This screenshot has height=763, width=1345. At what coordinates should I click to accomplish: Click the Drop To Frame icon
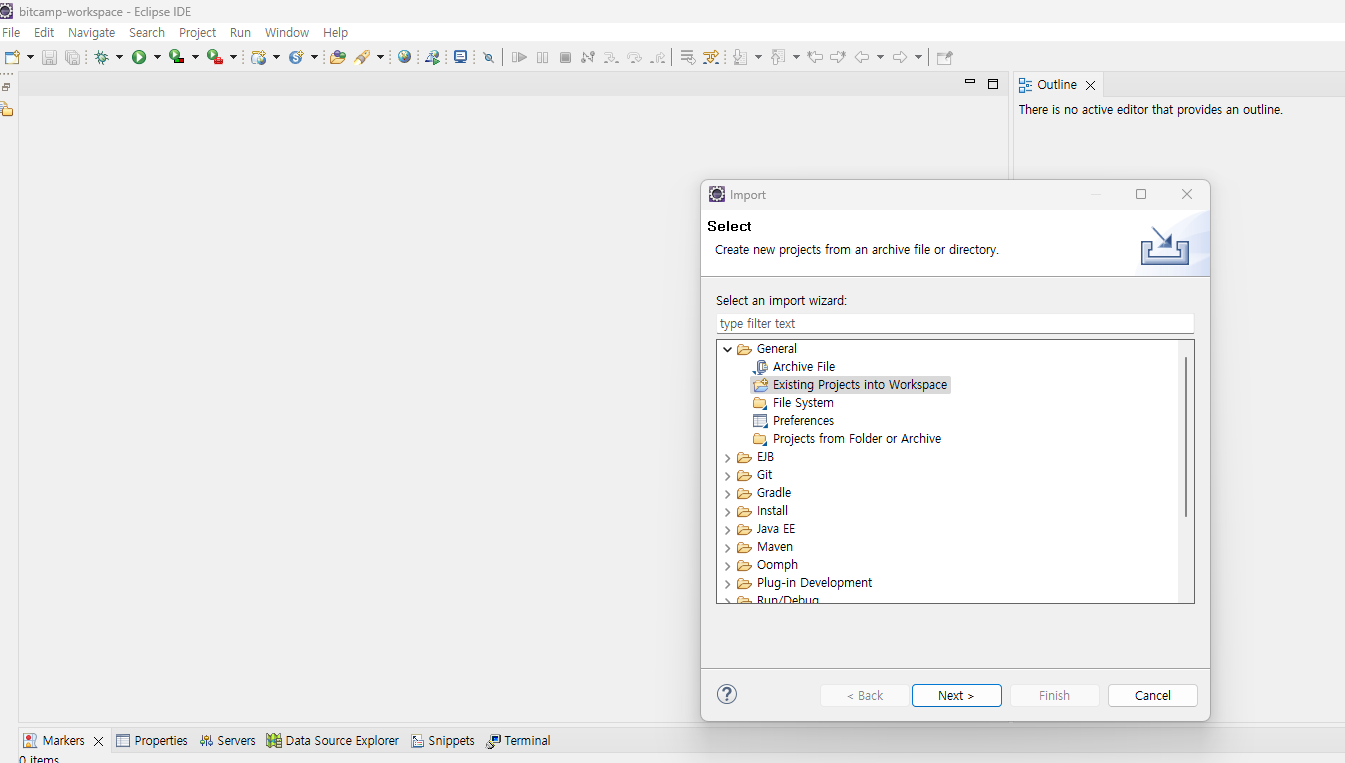point(688,57)
